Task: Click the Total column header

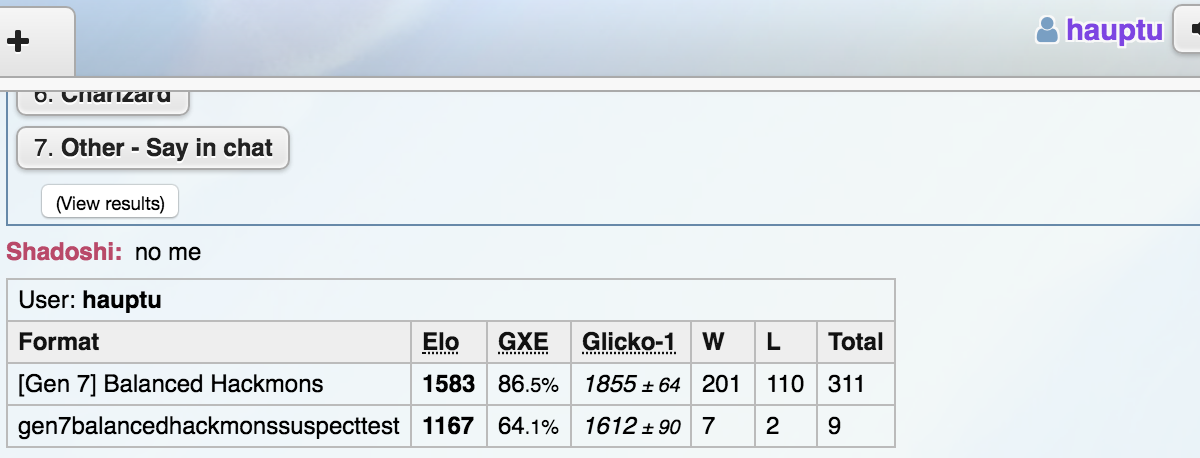Action: click(x=856, y=342)
